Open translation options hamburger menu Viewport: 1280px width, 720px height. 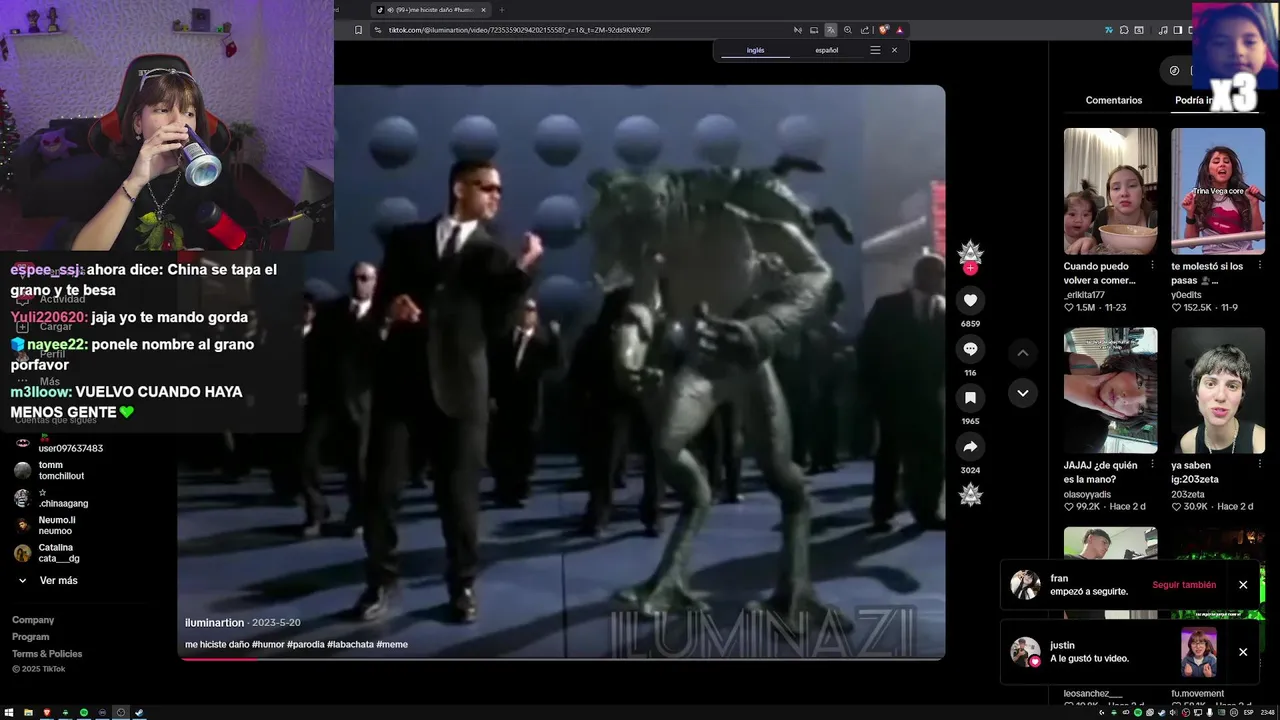[x=875, y=50]
